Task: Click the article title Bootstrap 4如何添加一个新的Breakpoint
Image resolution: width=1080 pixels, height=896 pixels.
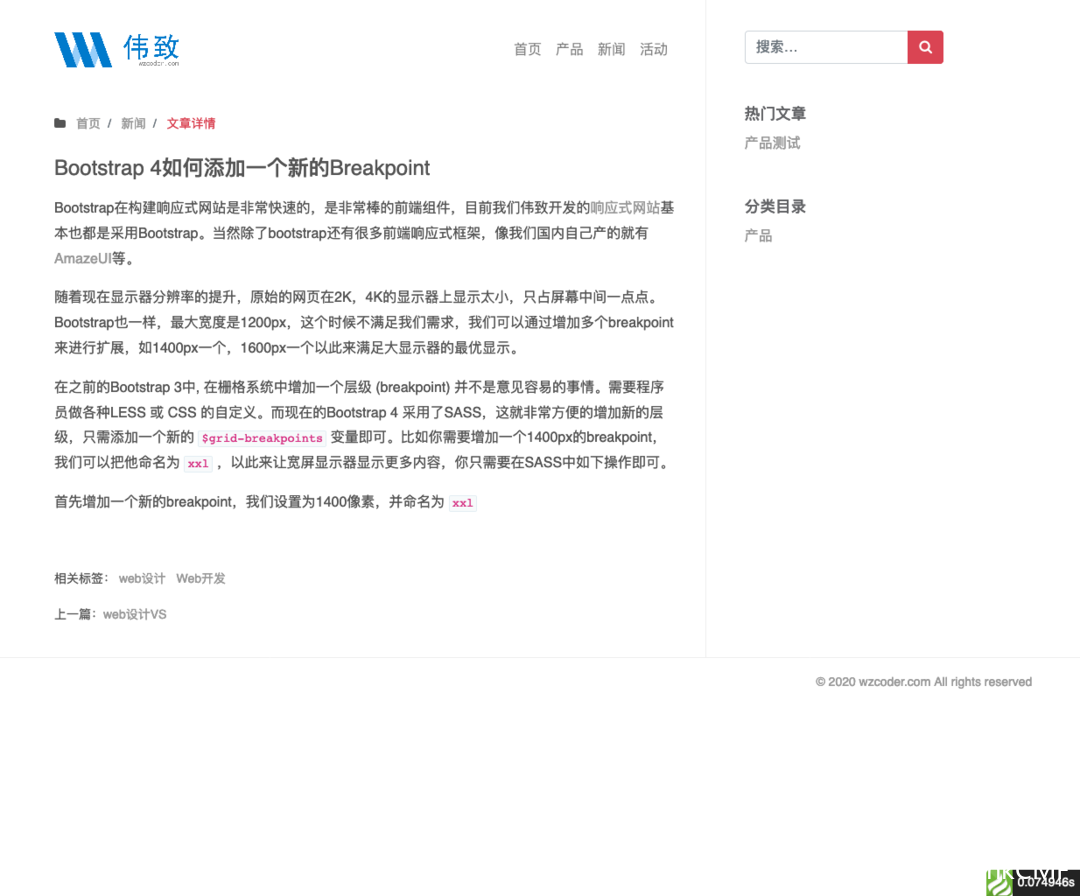Action: point(242,168)
